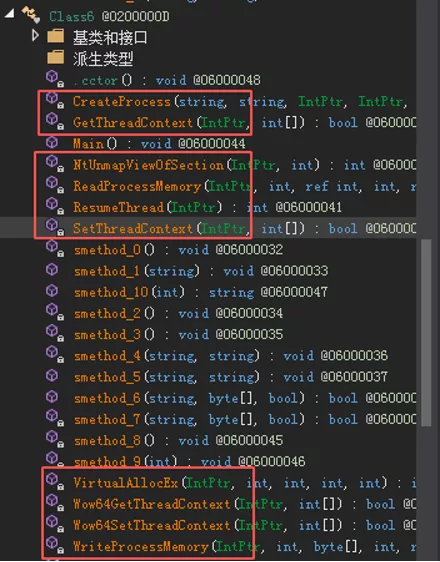Click the CreateProcess method icon

click(54, 100)
